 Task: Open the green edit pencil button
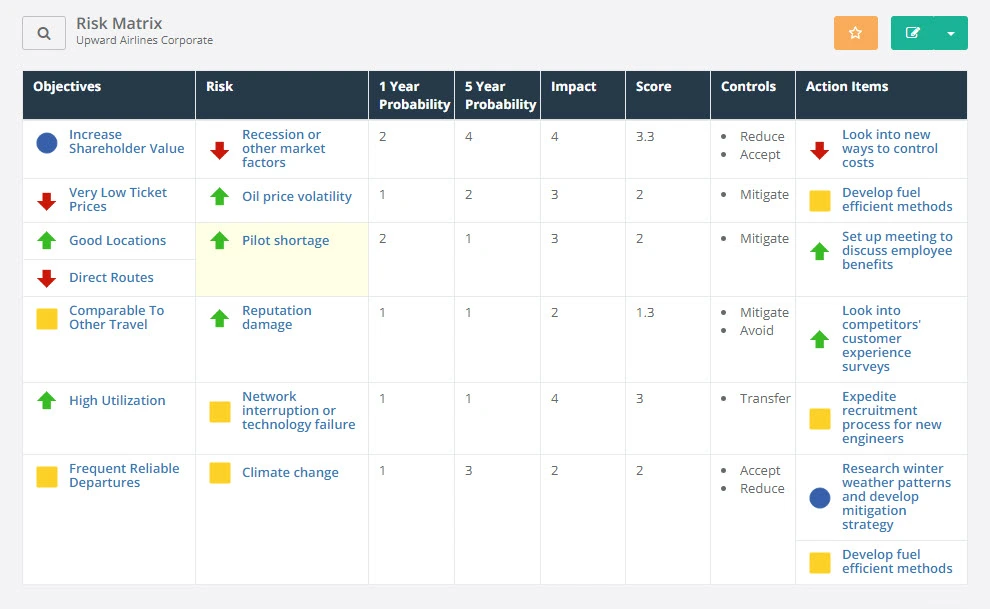(x=912, y=32)
